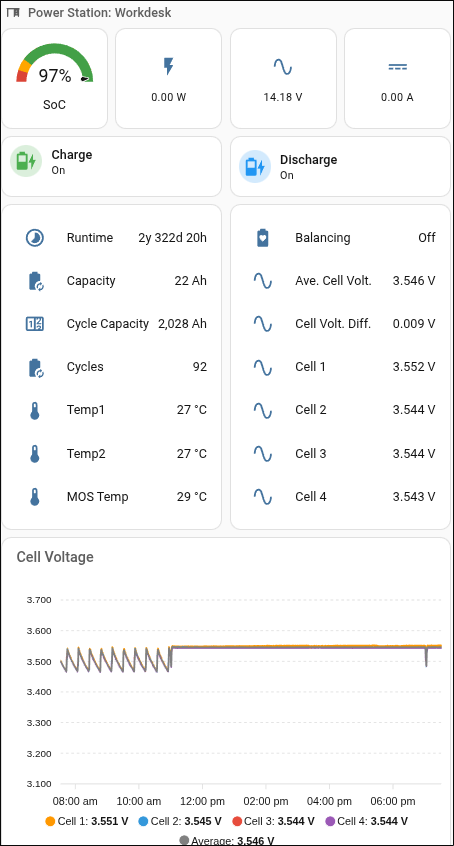Click the Capacity battery icon
The height and width of the screenshot is (846, 454).
[x=35, y=281]
